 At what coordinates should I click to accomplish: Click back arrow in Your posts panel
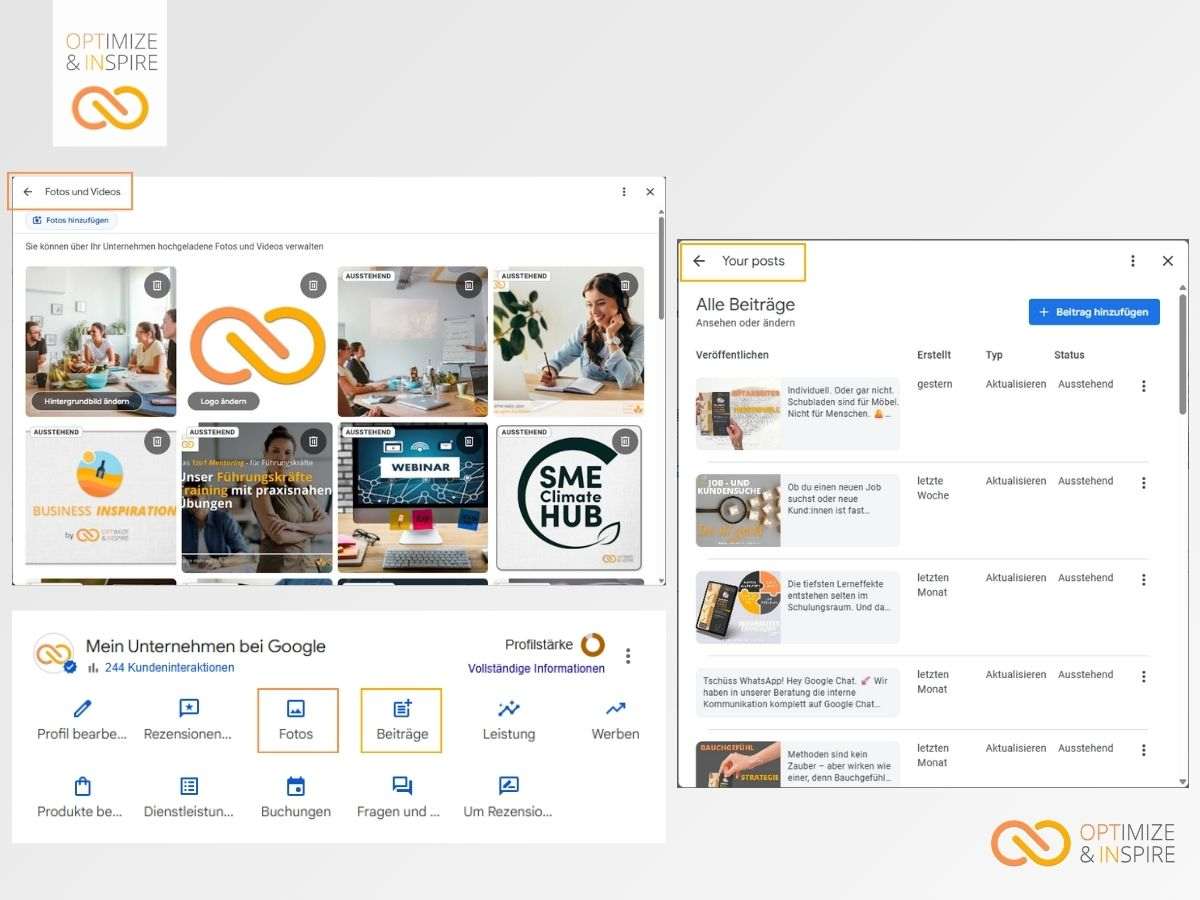699,261
